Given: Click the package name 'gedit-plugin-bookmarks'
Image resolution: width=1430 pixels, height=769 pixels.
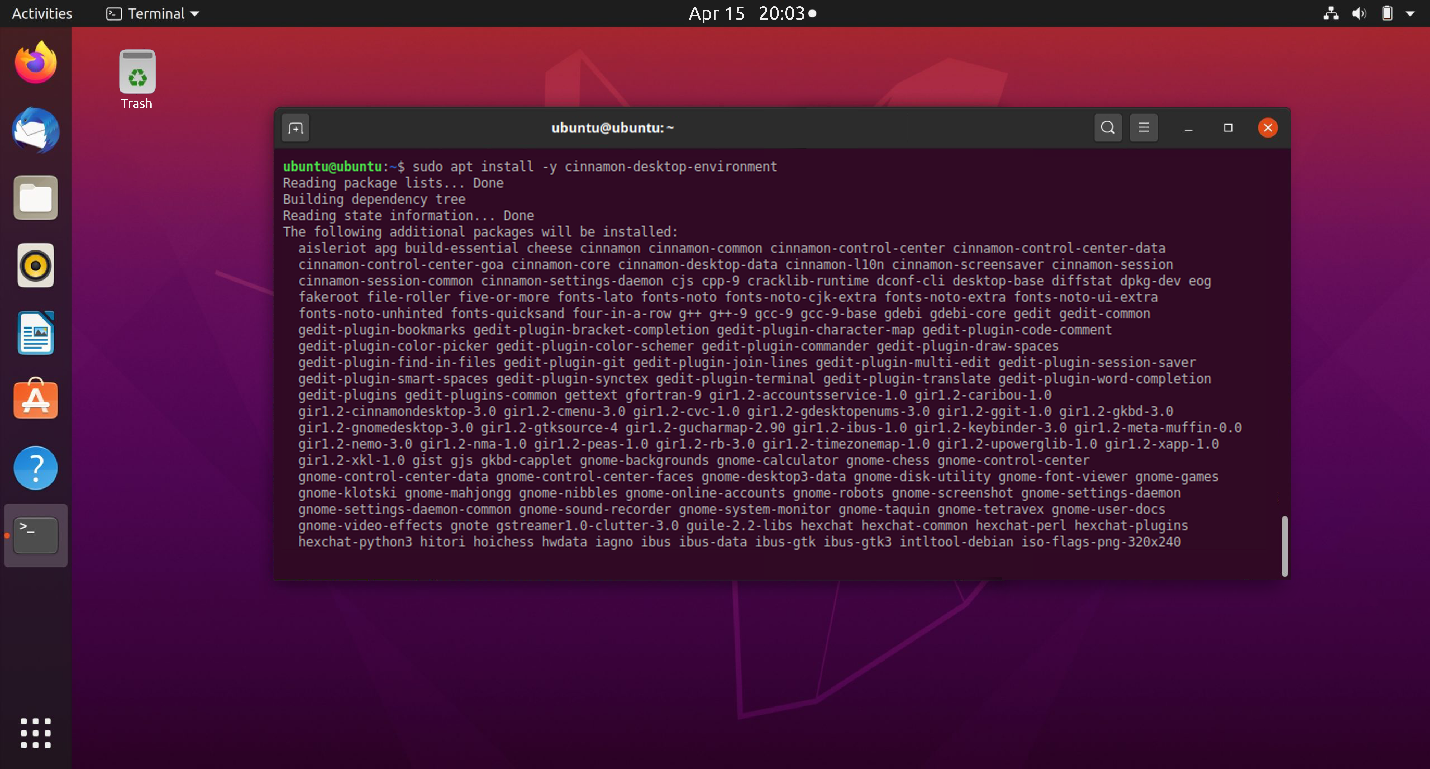Looking at the screenshot, I should (382, 330).
